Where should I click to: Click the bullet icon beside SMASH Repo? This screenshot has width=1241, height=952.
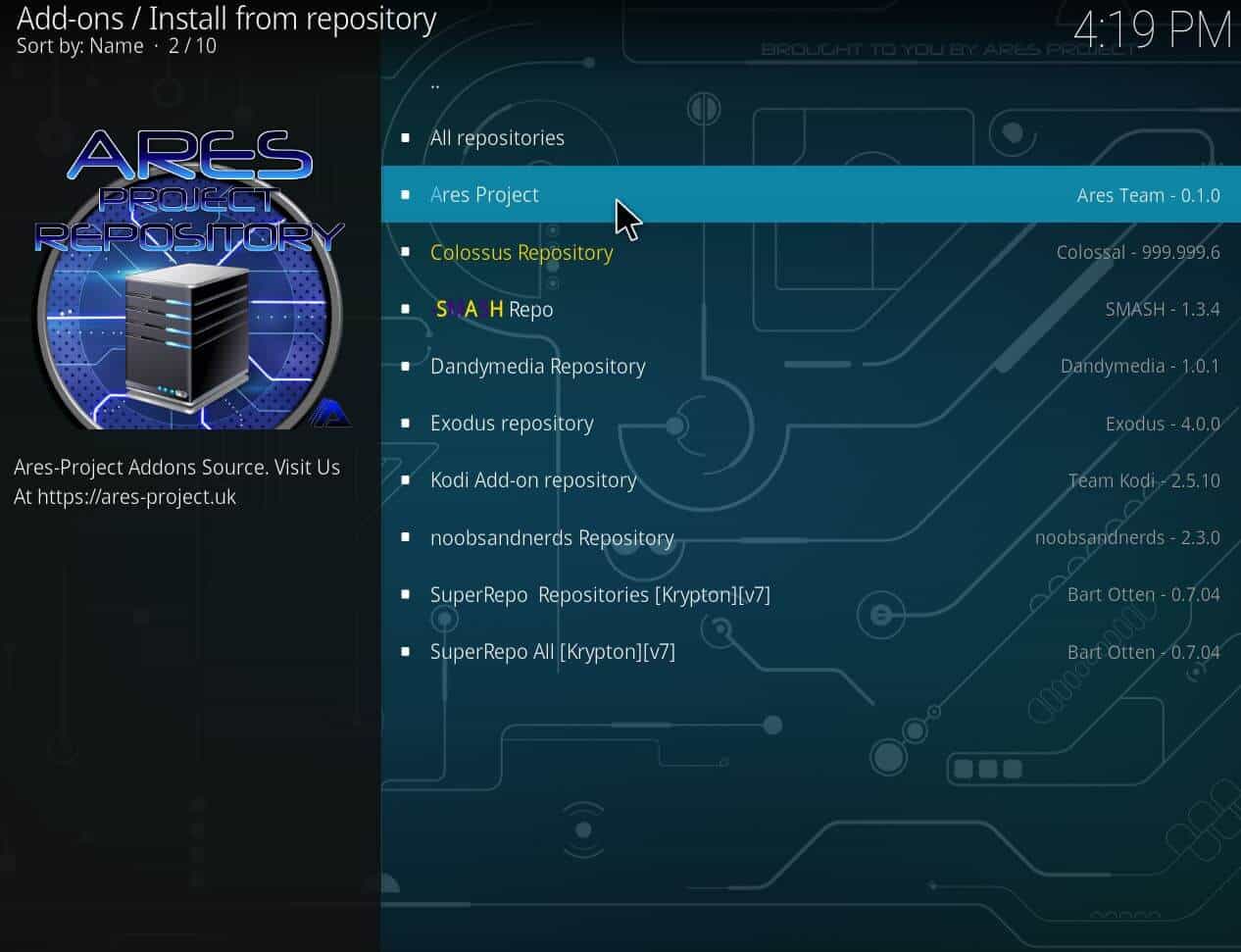(x=406, y=309)
